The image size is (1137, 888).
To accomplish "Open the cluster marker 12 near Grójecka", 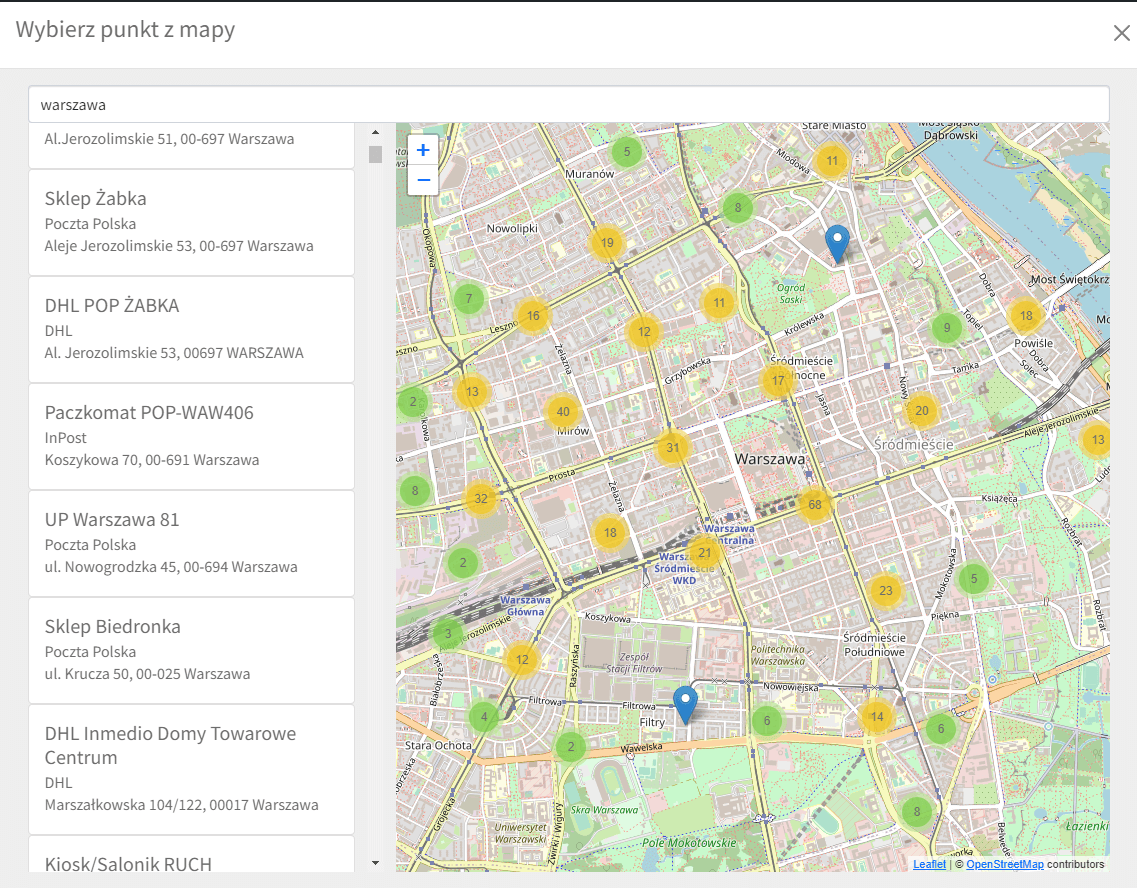I will pyautogui.click(x=522, y=659).
